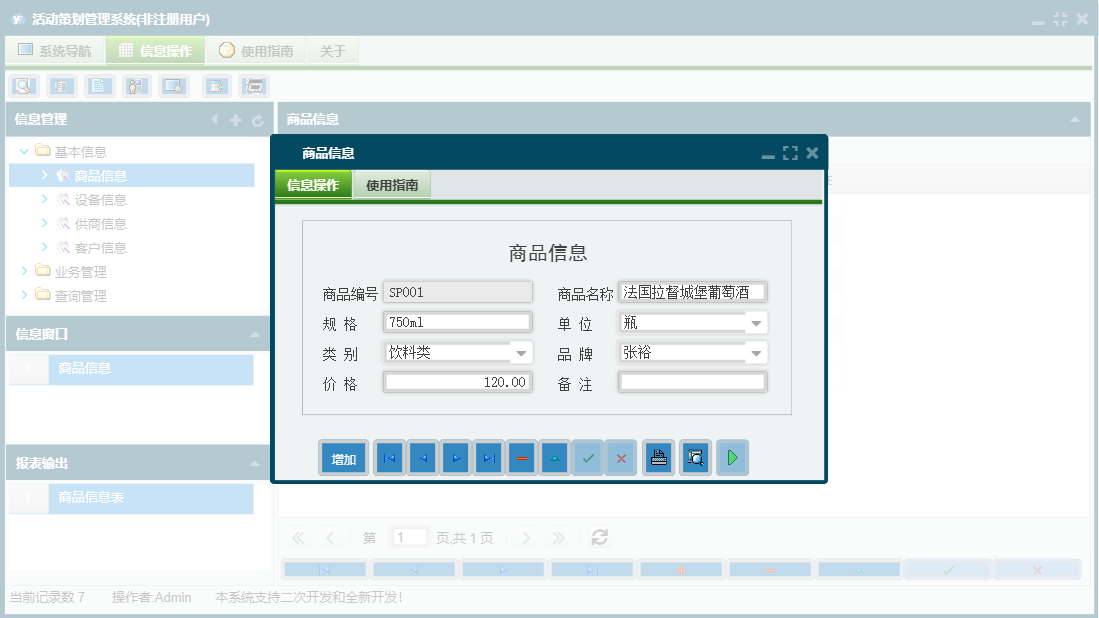Click the red X cancel icon
Screen dimensions: 1099x618
(621, 457)
